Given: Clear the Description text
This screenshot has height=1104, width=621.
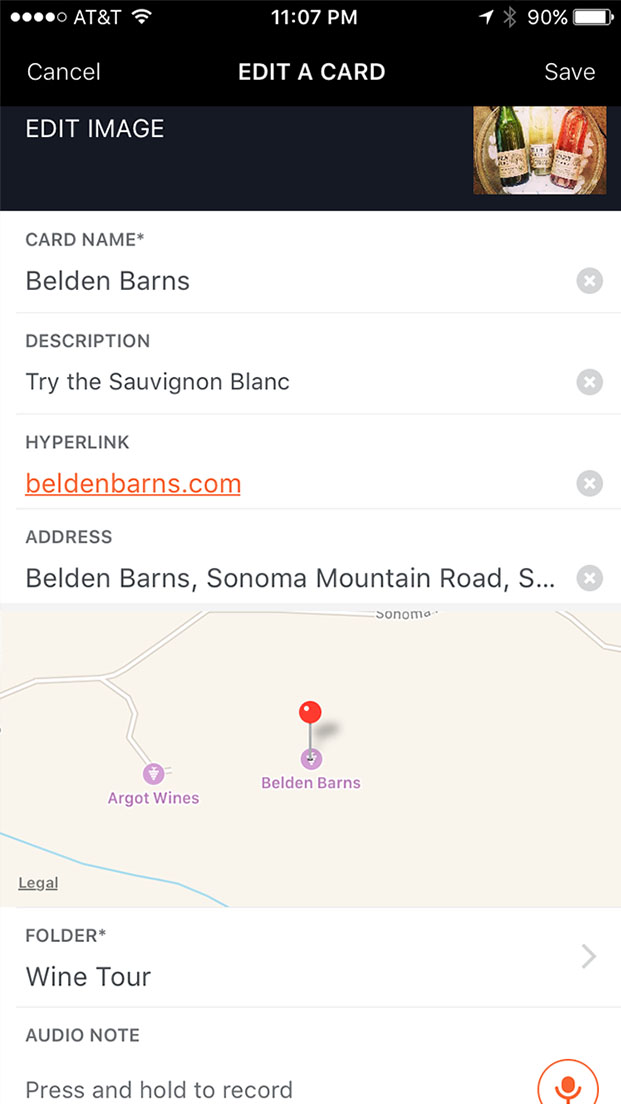Looking at the screenshot, I should [x=590, y=382].
